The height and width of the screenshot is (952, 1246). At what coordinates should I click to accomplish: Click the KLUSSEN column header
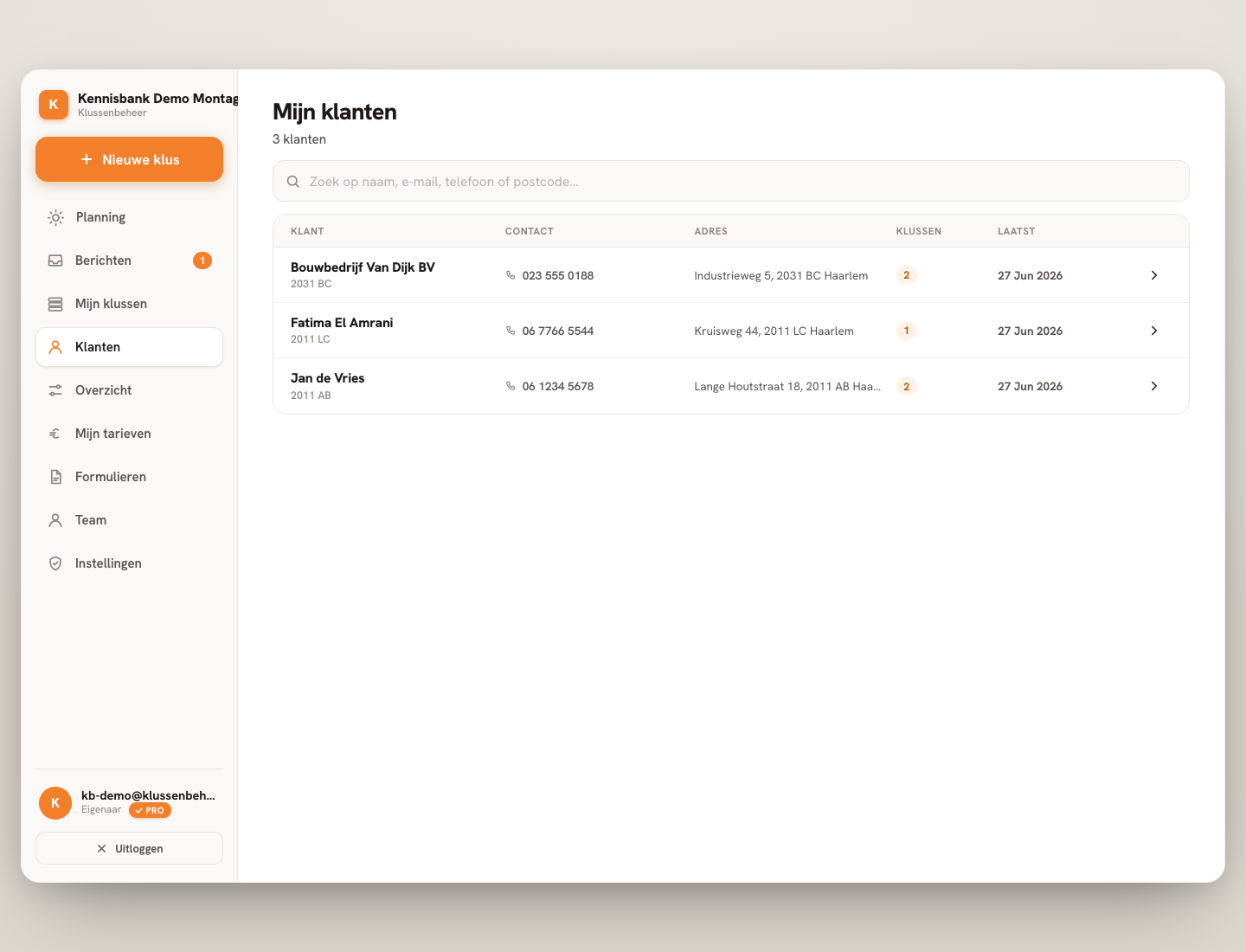[919, 231]
